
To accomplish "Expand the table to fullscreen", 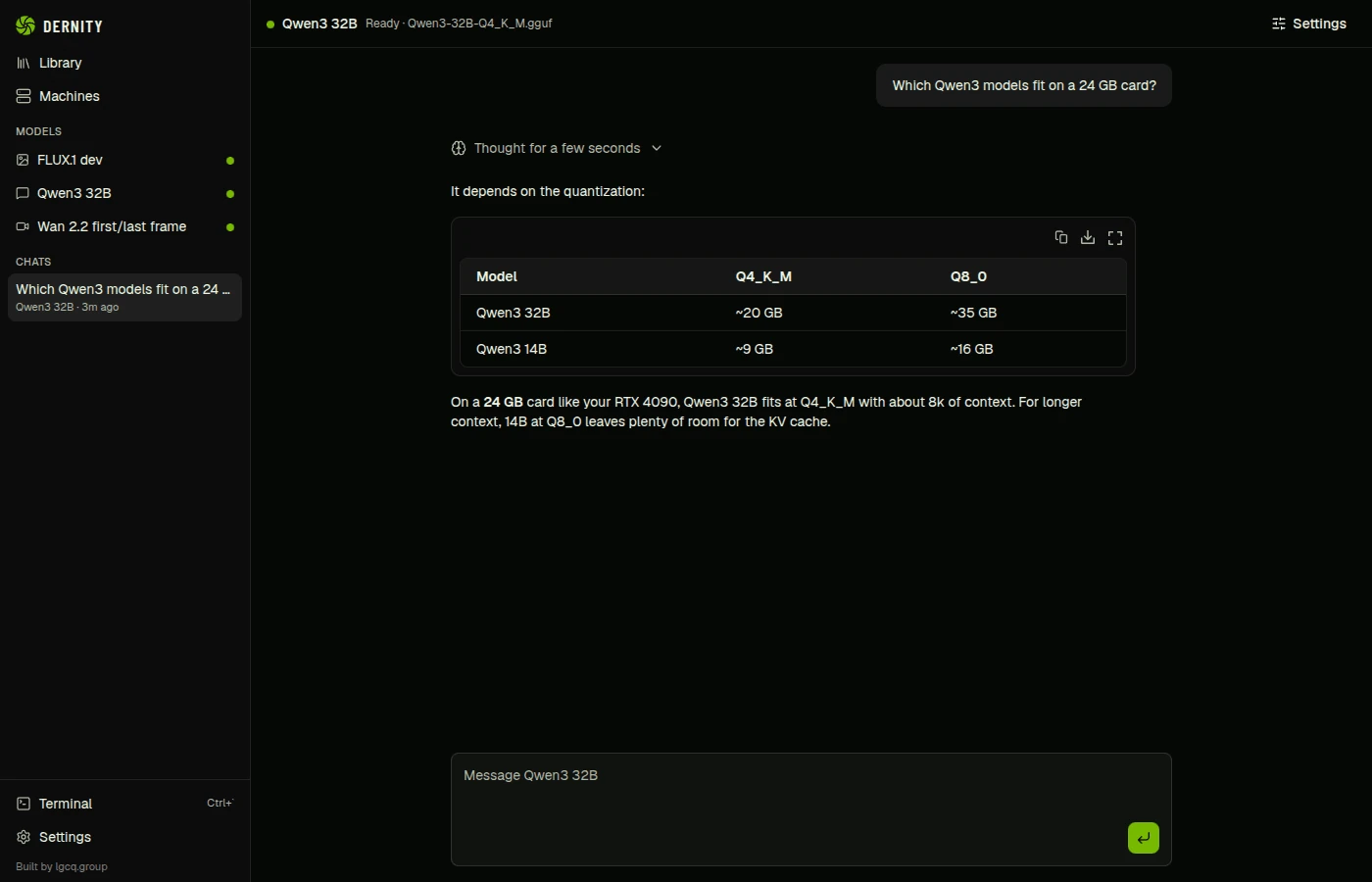I will (1115, 237).
